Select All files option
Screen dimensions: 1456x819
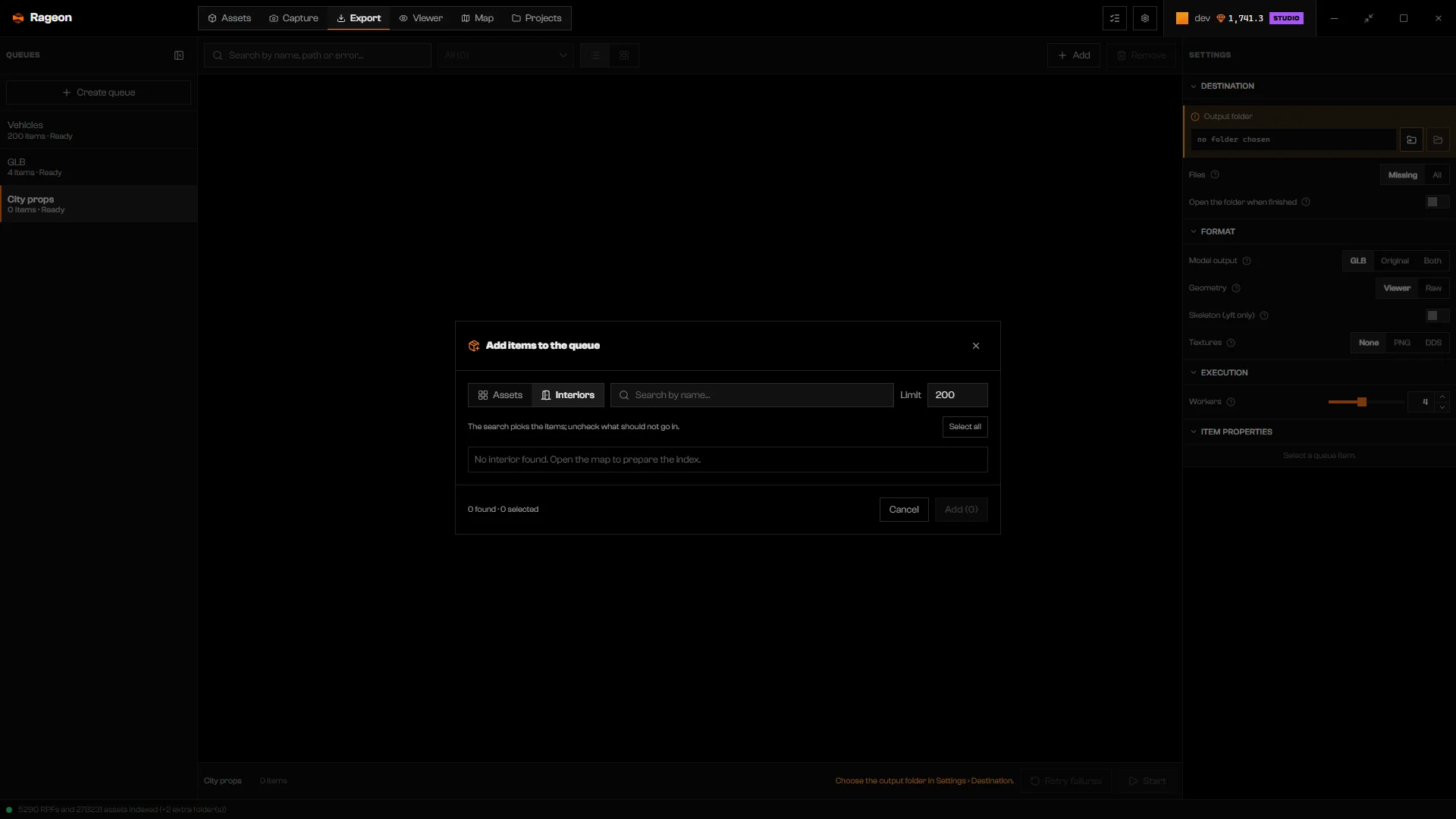tap(1437, 175)
